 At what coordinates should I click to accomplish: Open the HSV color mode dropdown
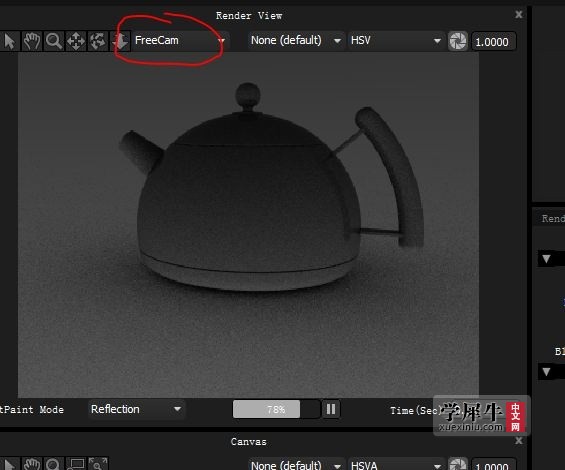[396, 40]
